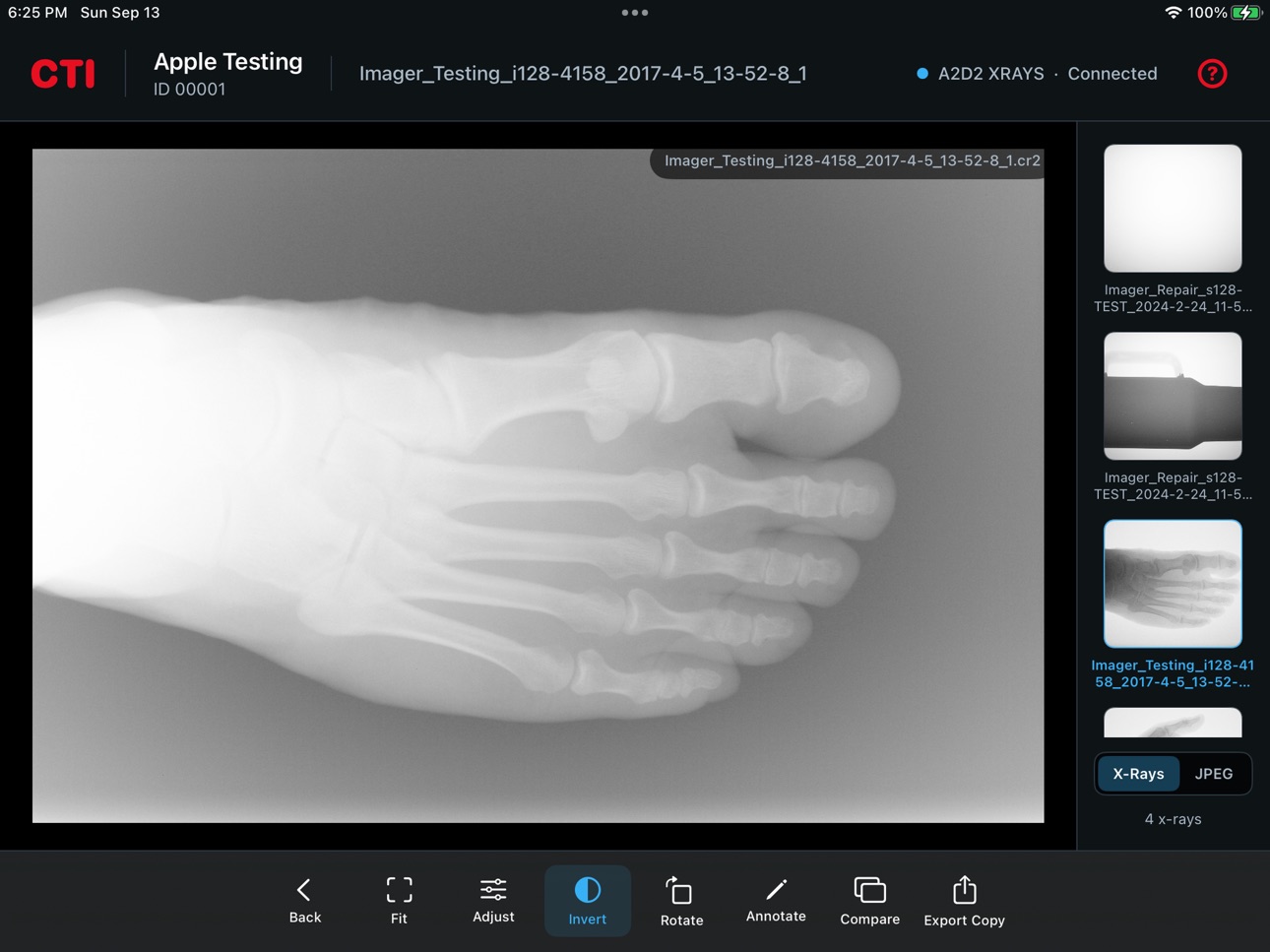Select the blank white x-ray thumbnail
The image size is (1270, 952).
1173,209
